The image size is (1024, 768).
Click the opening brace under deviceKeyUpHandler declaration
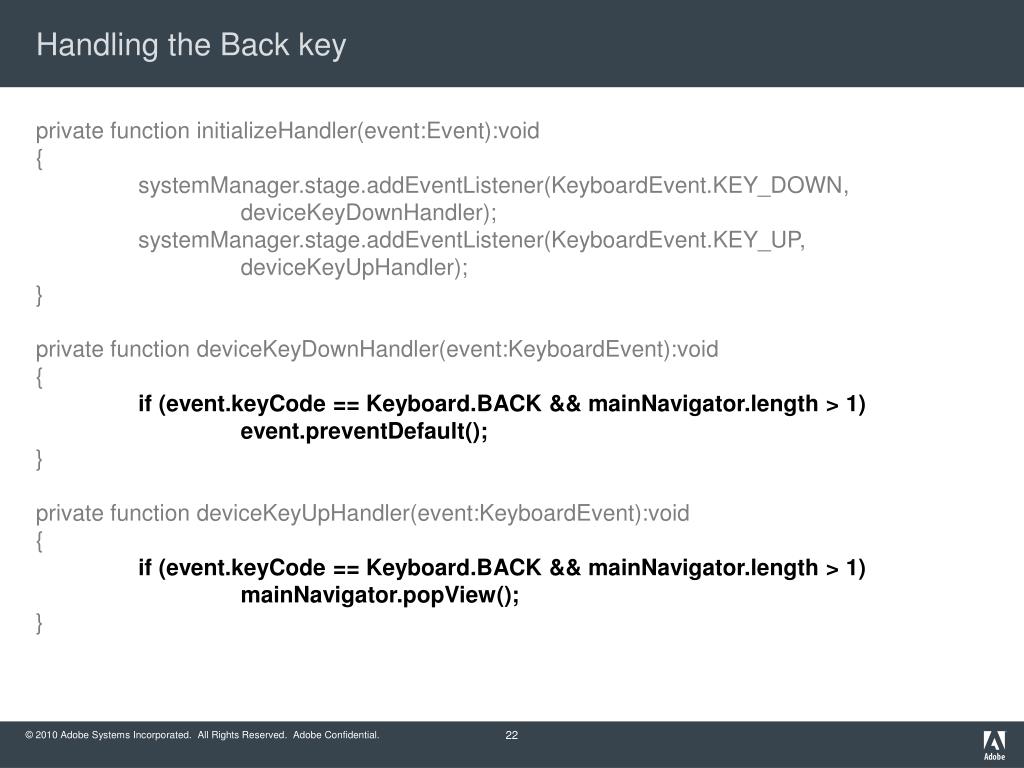tap(39, 541)
